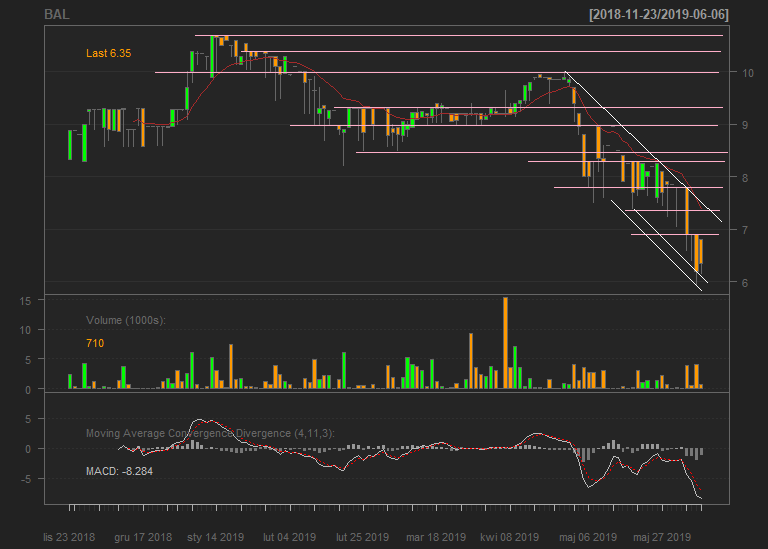Click the last orange candlestick near 6.35

coord(701,251)
